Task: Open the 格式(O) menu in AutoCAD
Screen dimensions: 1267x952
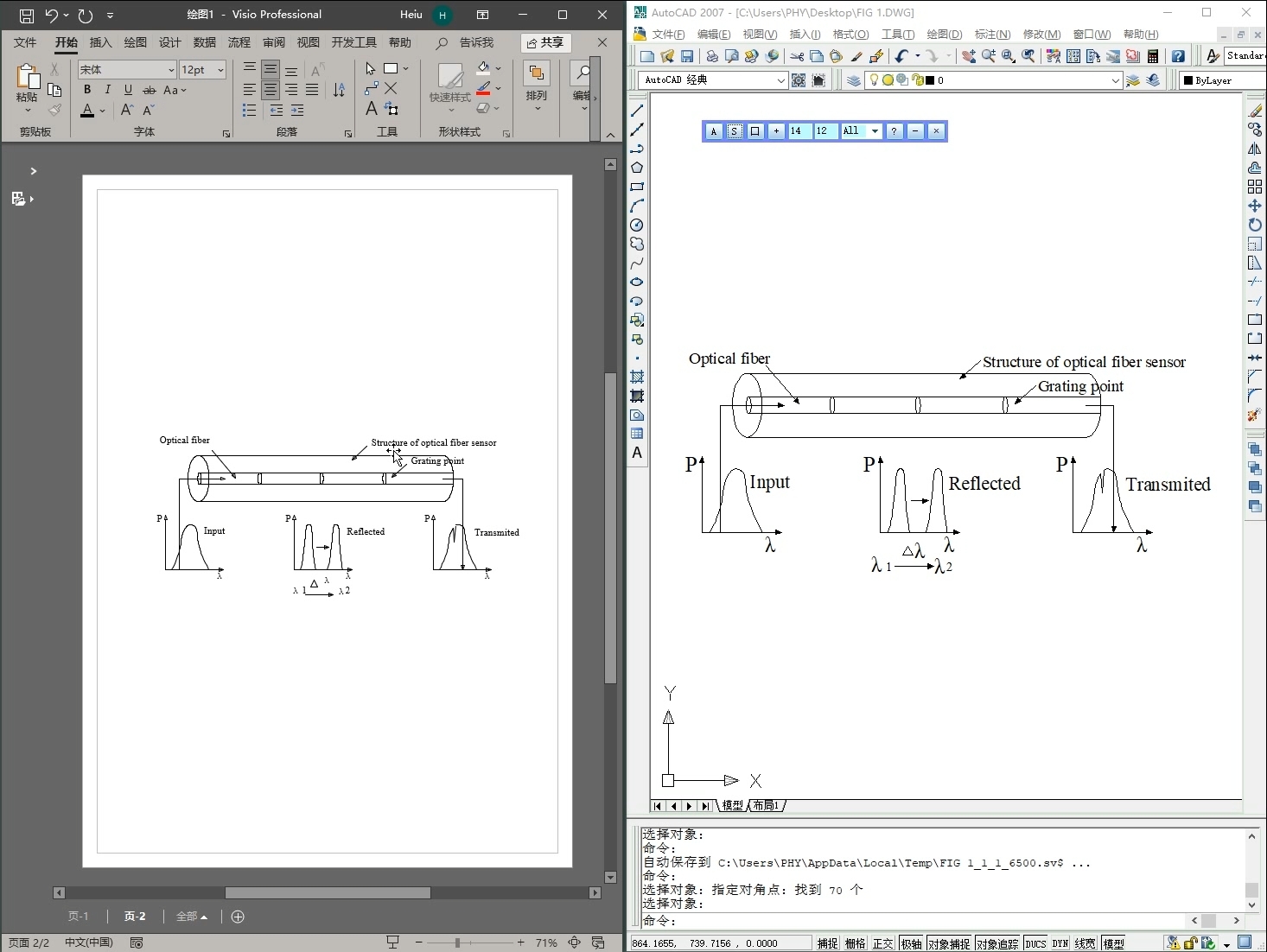Action: pos(850,35)
